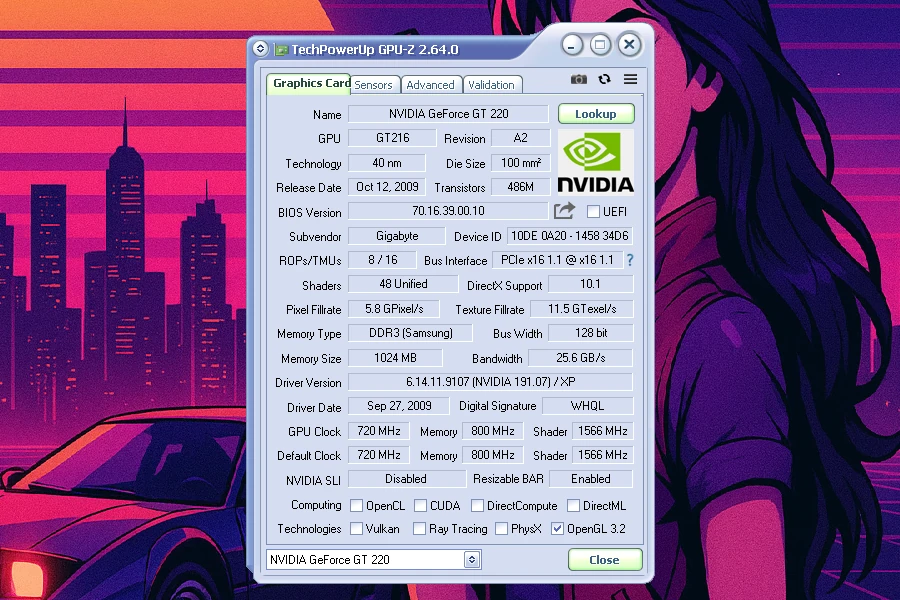This screenshot has height=600, width=900.
Task: Click the Default Clock row Memory 800 MHz
Action: pyautogui.click(x=492, y=455)
